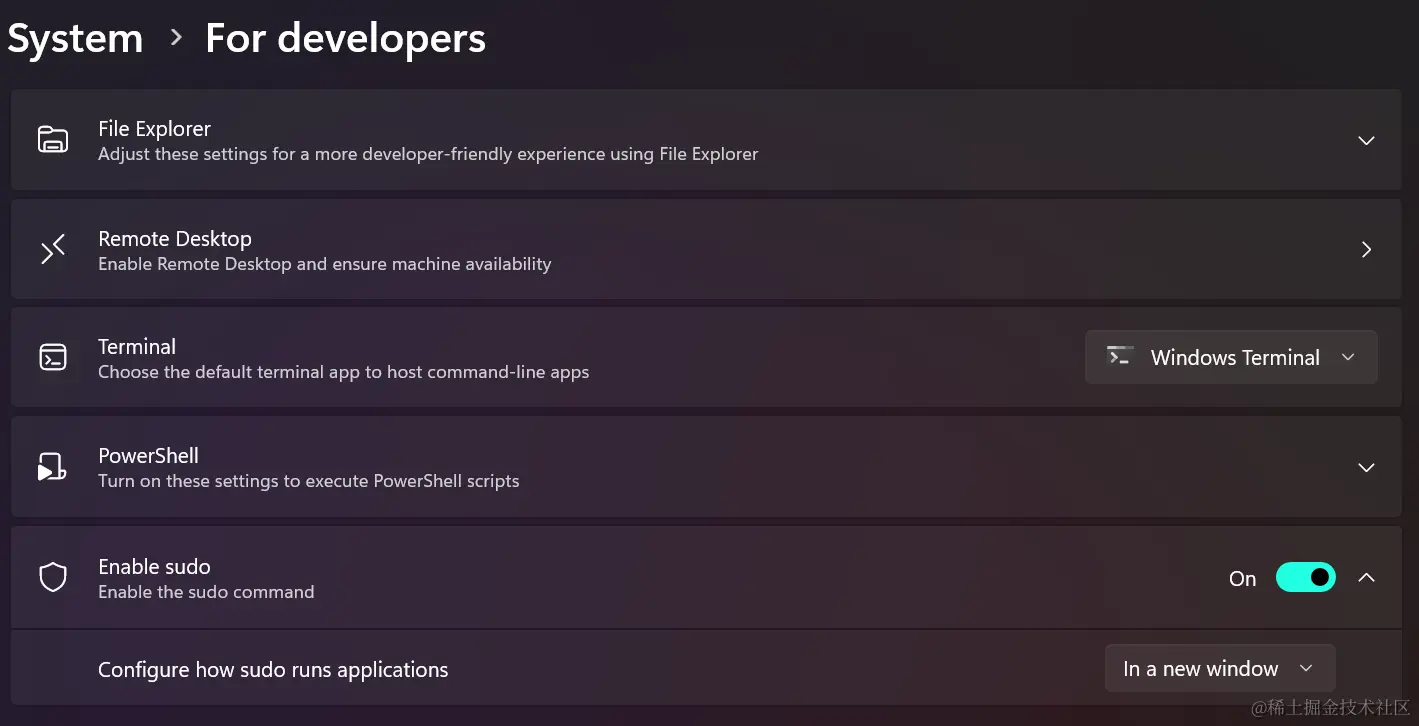The width and height of the screenshot is (1419, 726).
Task: Click the File Explorer folder icon
Action: pyautogui.click(x=52, y=139)
